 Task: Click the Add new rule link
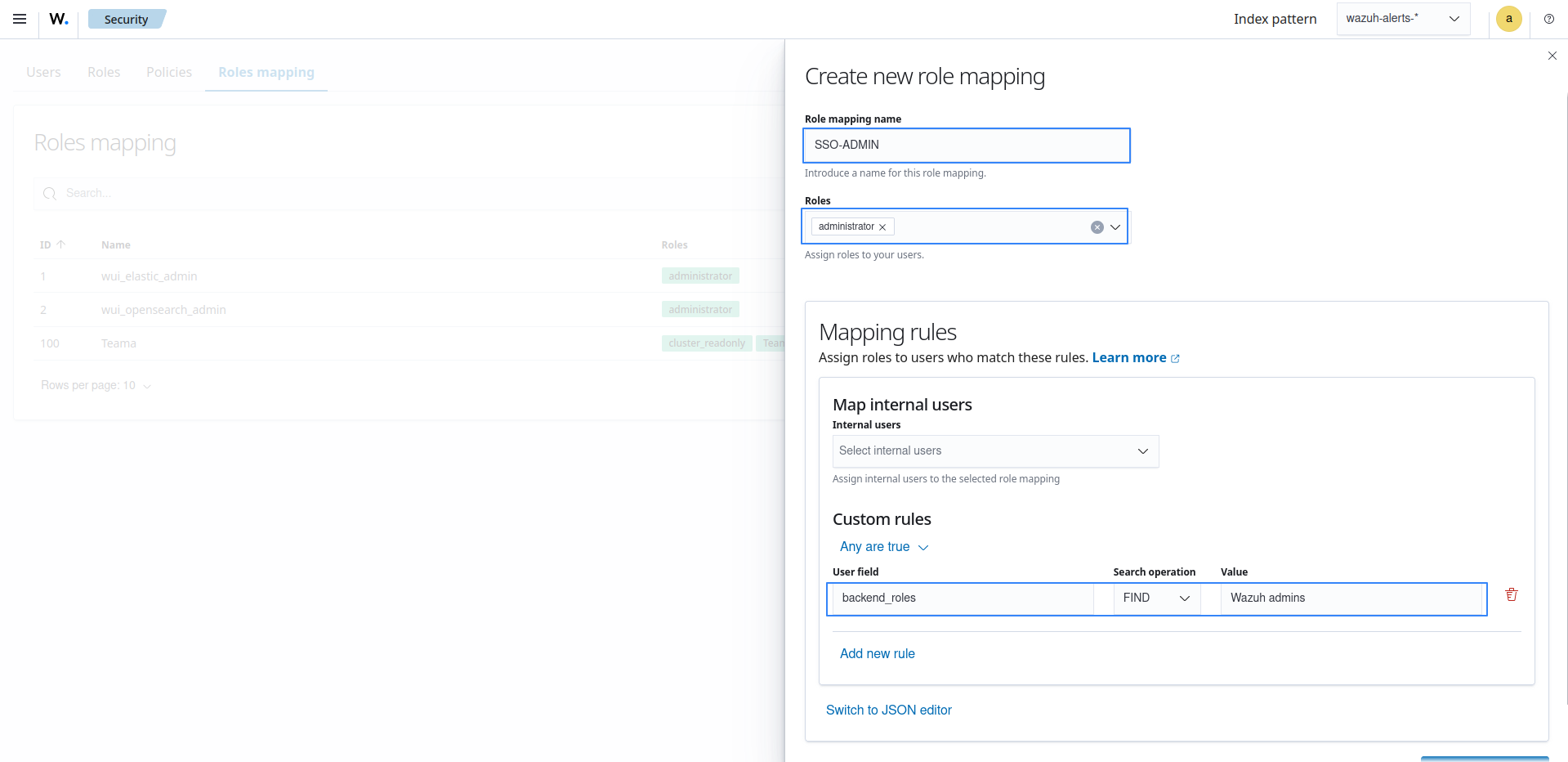click(x=877, y=653)
